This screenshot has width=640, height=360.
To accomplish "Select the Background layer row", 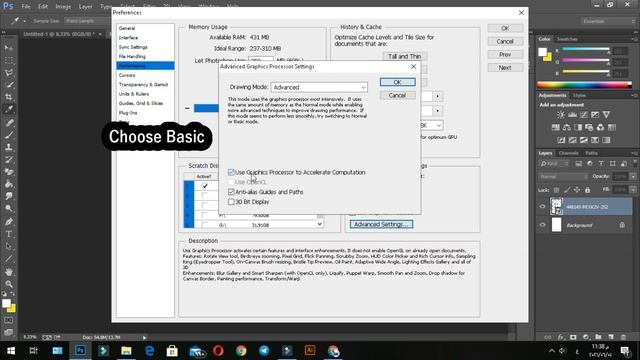I will pos(585,225).
